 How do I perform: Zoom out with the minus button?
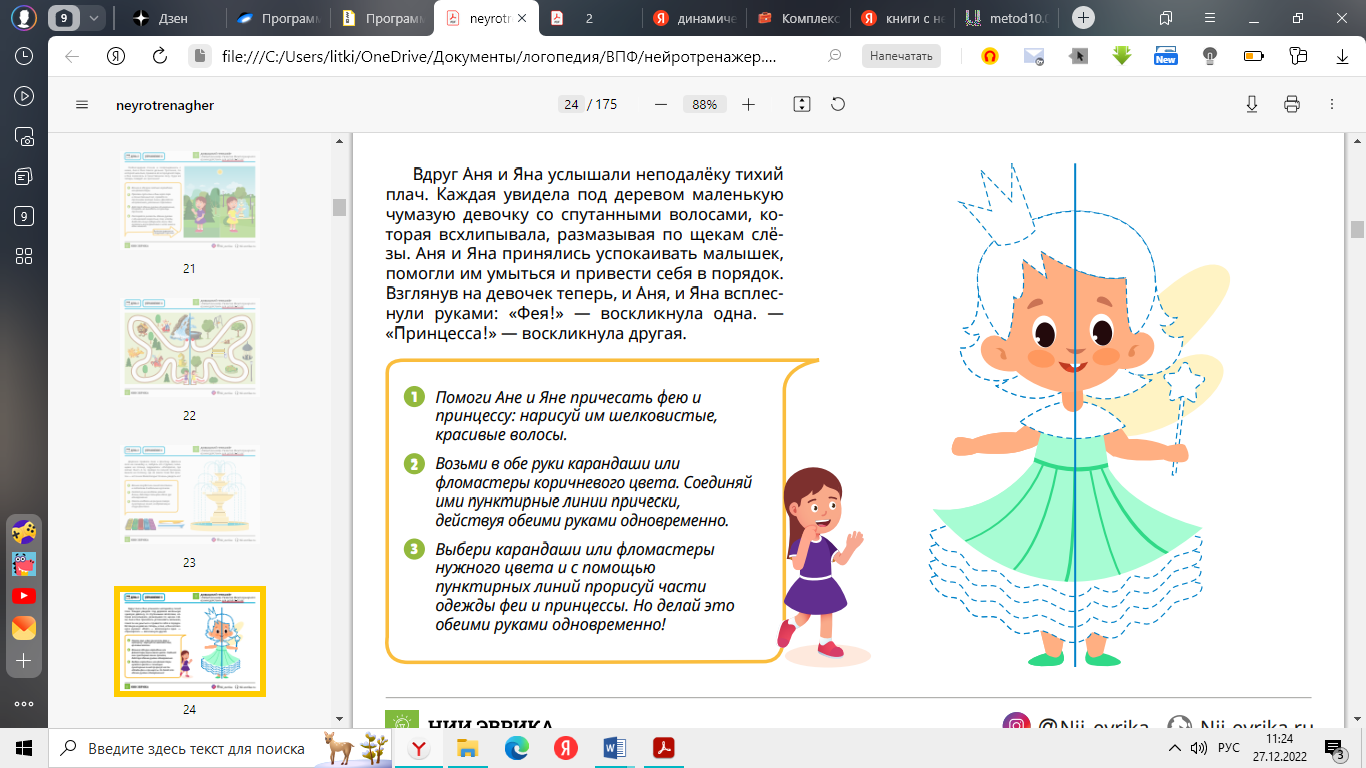tap(660, 104)
